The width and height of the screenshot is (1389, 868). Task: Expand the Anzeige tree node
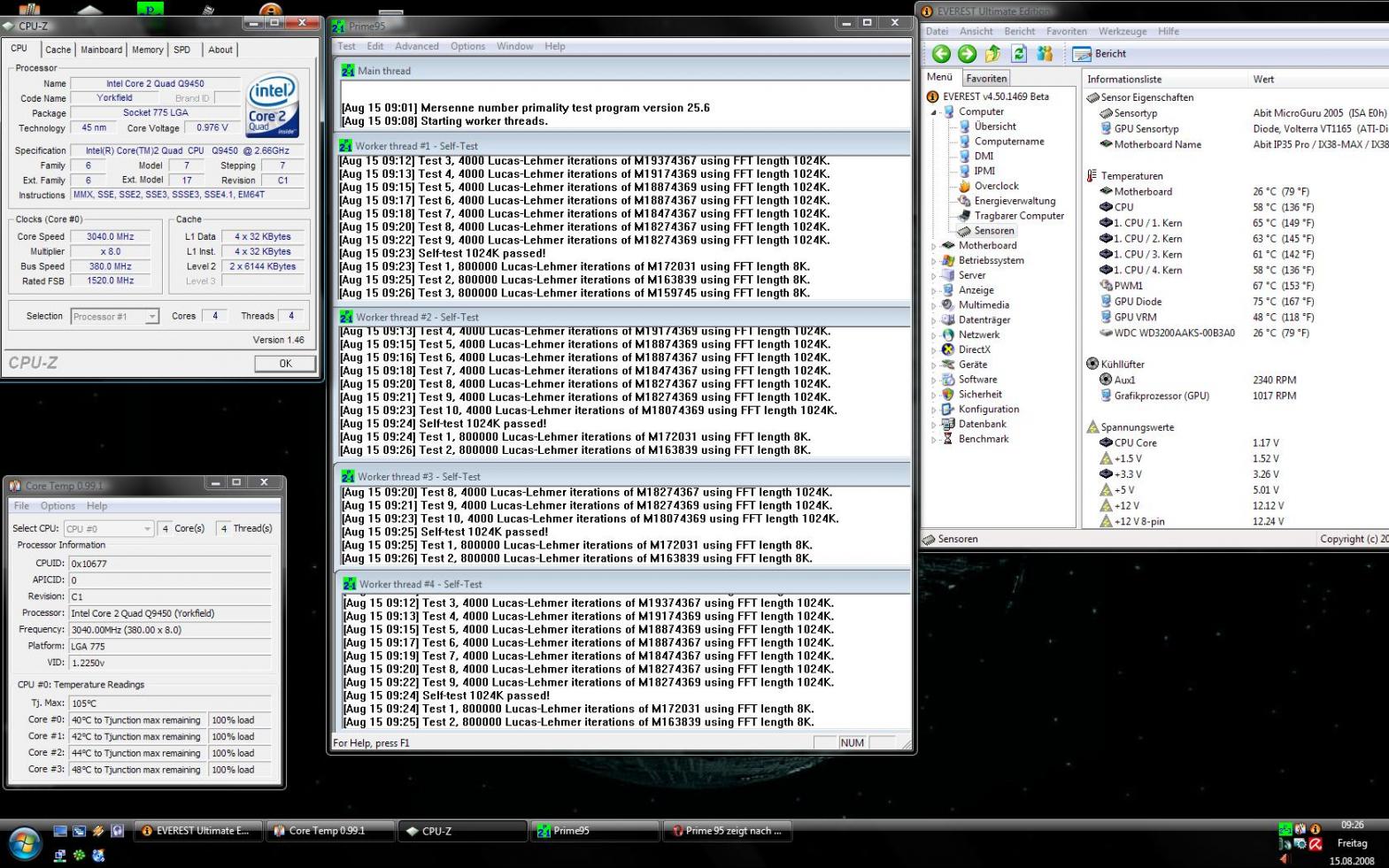coord(933,290)
